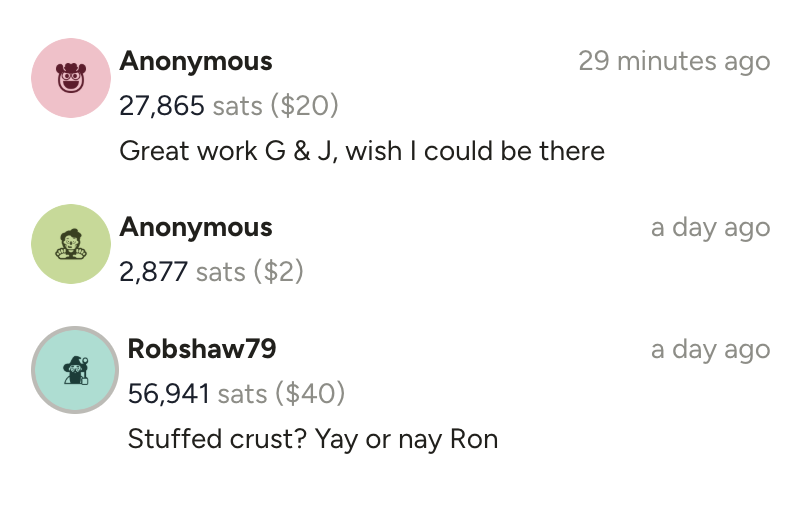This screenshot has height=514, width=796.
Task: Select the "Great work G & J" comment
Action: tap(362, 151)
